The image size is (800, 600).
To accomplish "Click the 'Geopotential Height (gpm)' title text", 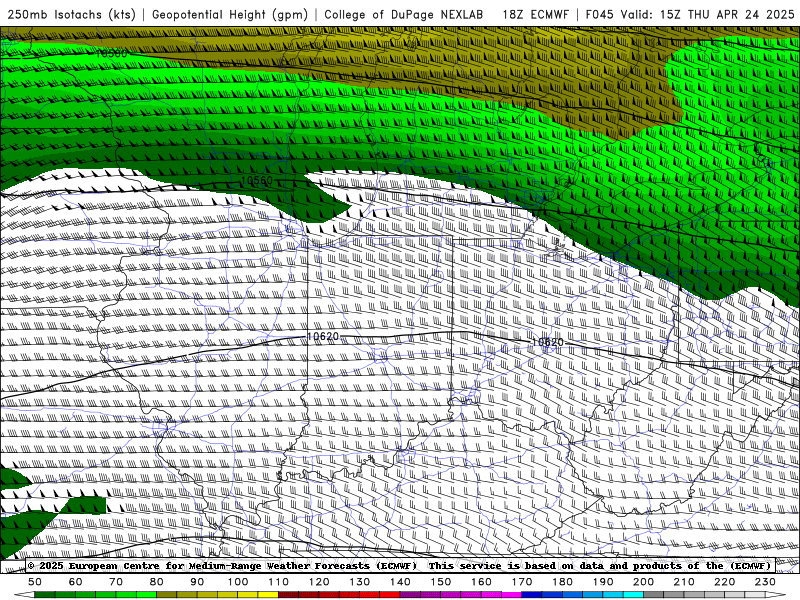I will pos(230,14).
